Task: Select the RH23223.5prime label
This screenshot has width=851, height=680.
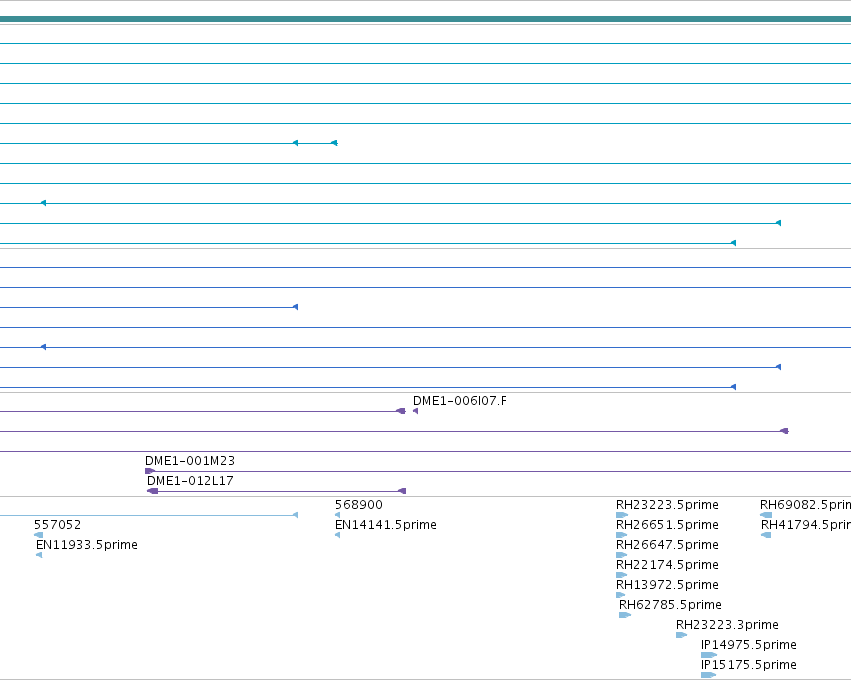Action: [667, 505]
